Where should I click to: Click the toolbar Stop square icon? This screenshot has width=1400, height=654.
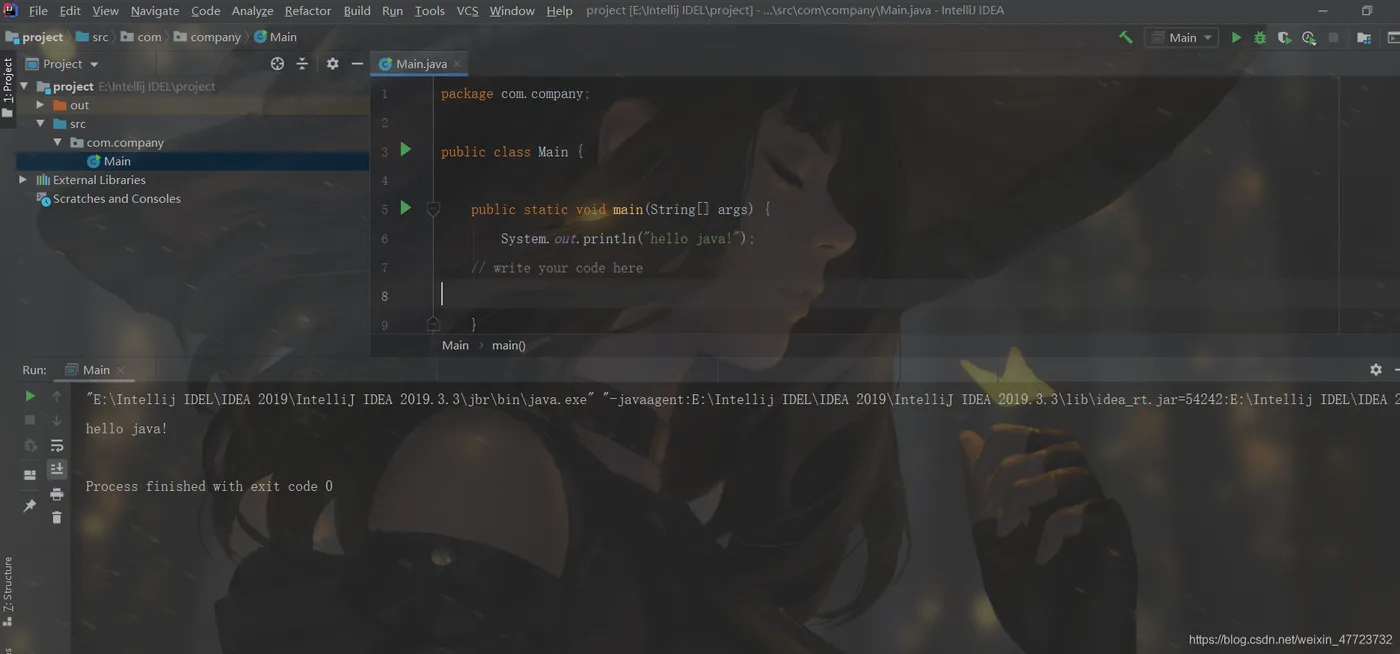pos(1333,37)
